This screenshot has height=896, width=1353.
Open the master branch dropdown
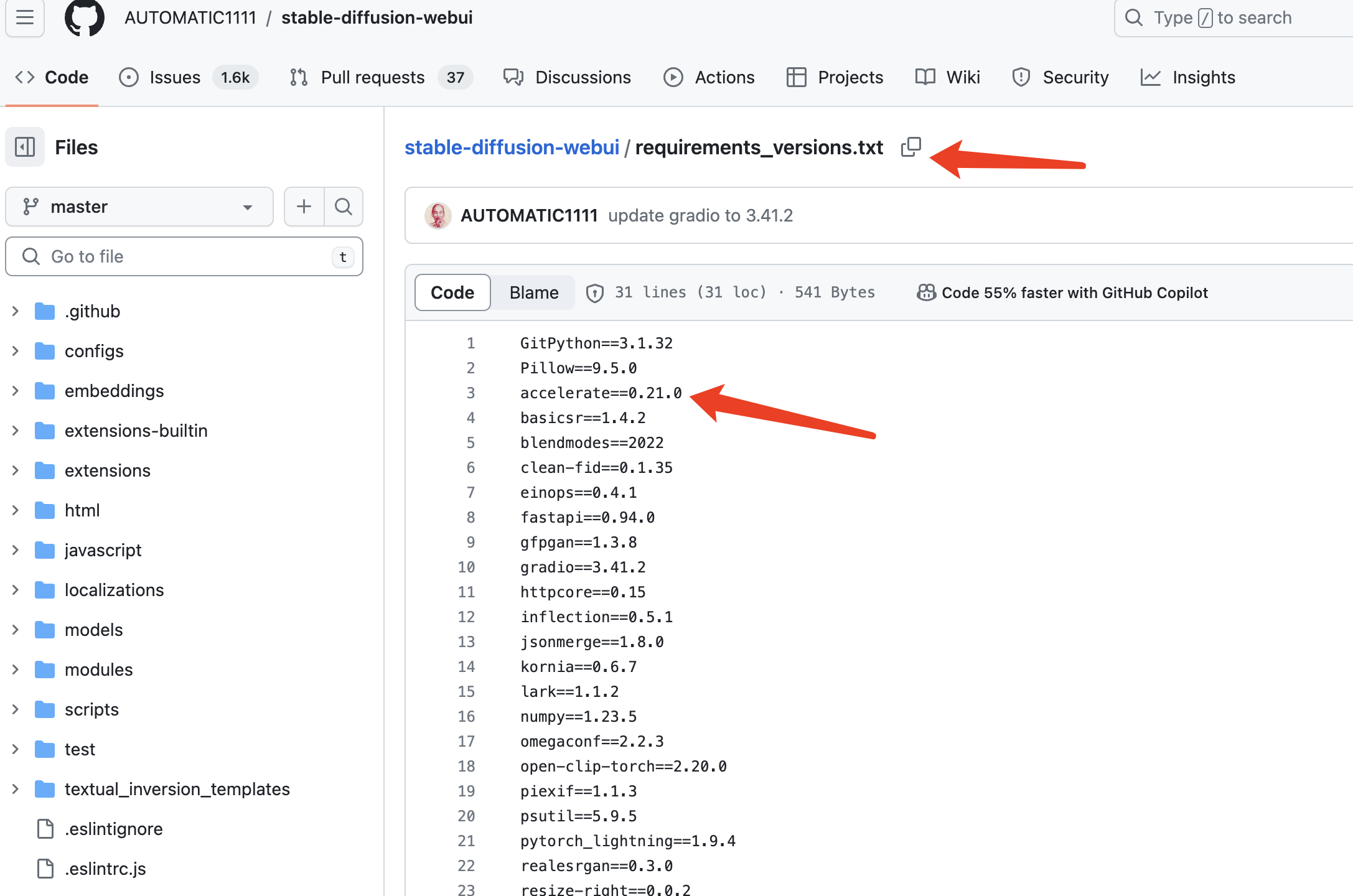(139, 207)
